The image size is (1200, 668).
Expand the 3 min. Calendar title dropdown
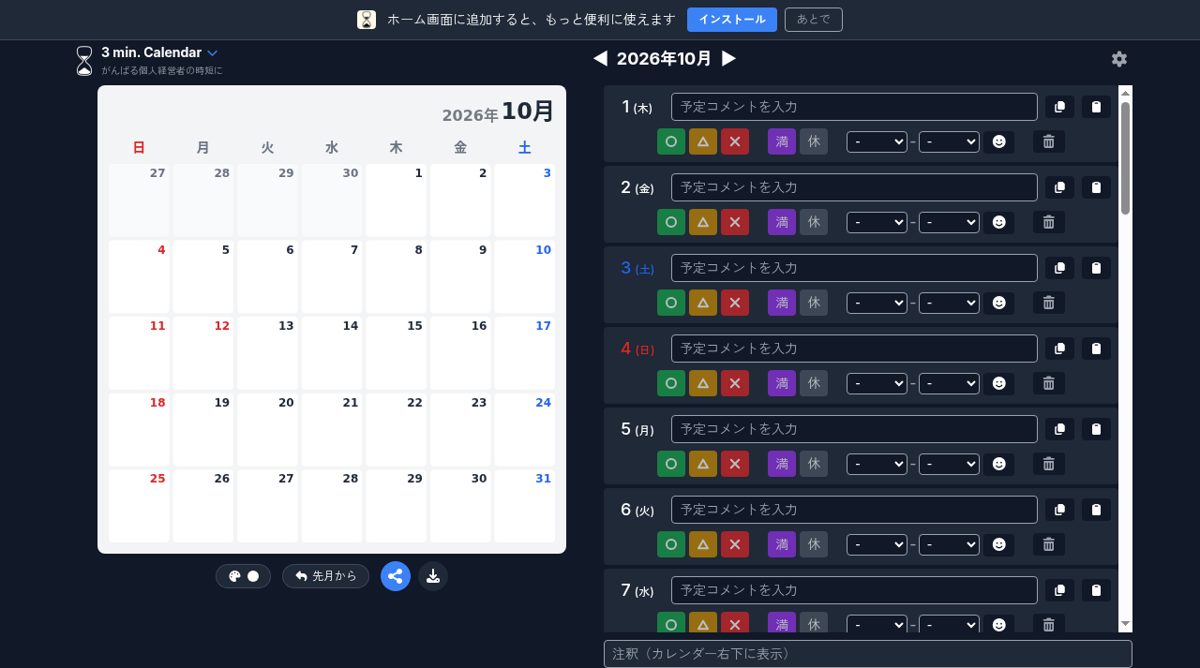pos(212,53)
